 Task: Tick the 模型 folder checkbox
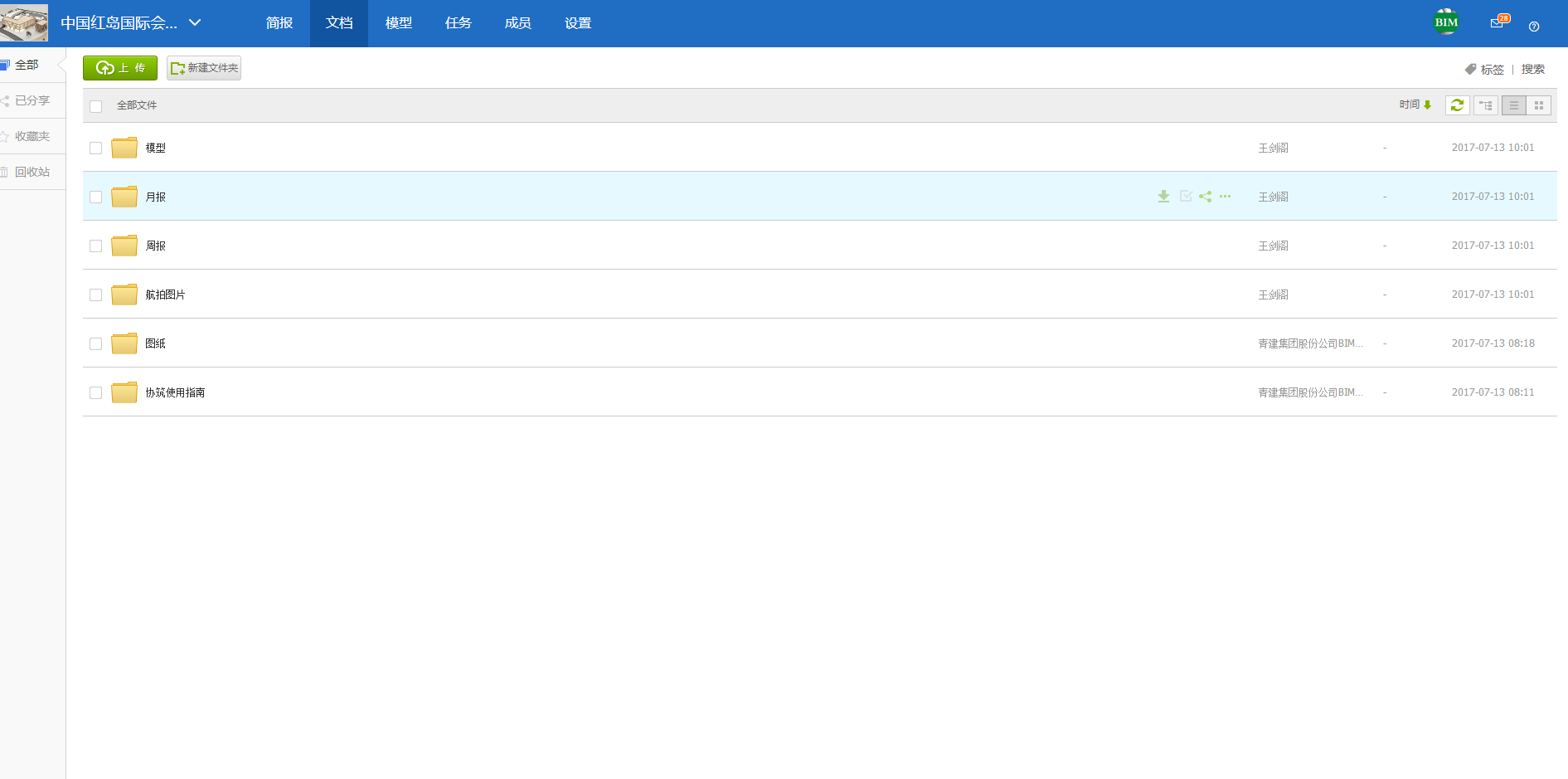point(96,148)
